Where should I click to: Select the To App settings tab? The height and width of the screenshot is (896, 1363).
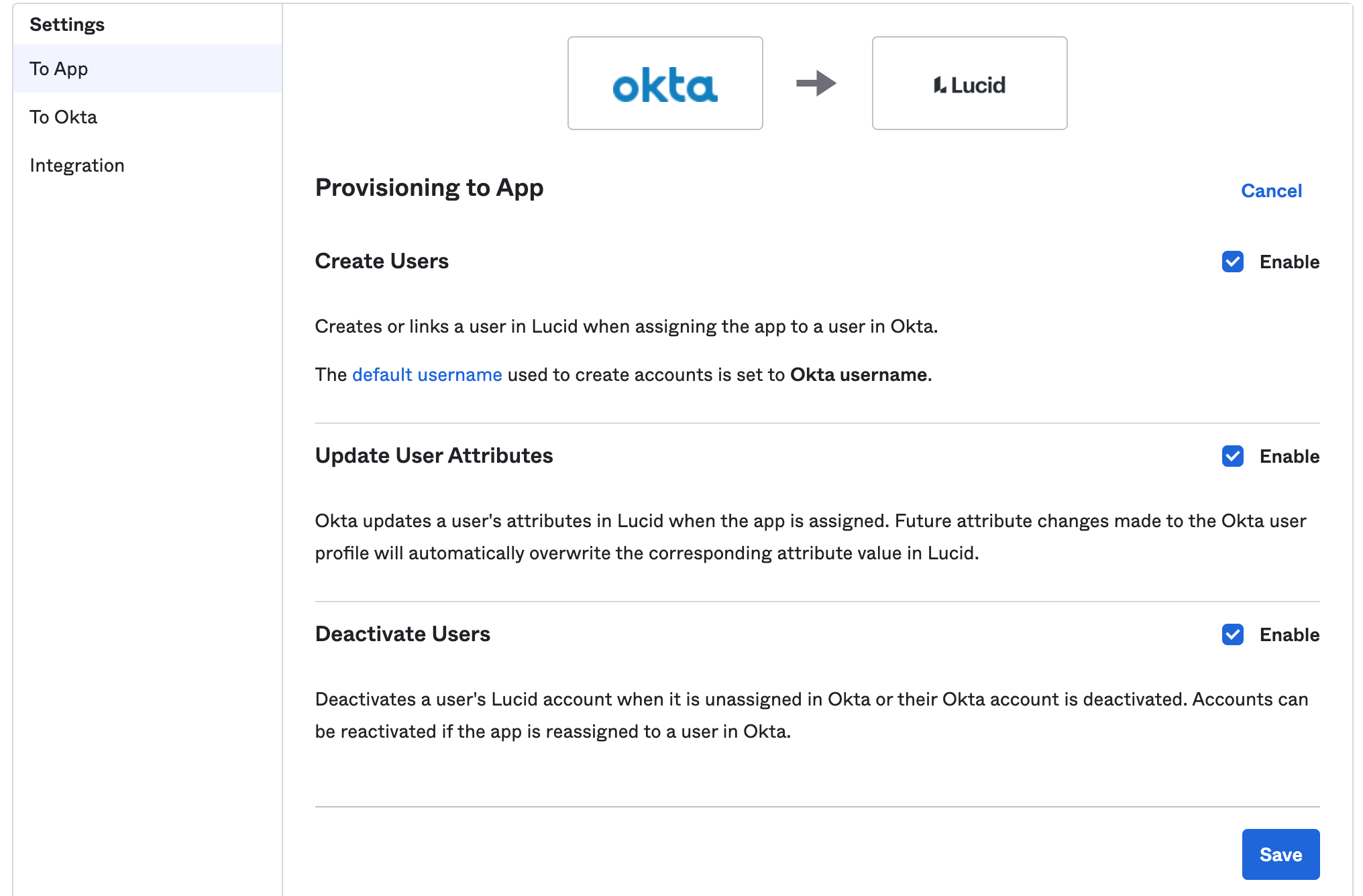(x=148, y=68)
